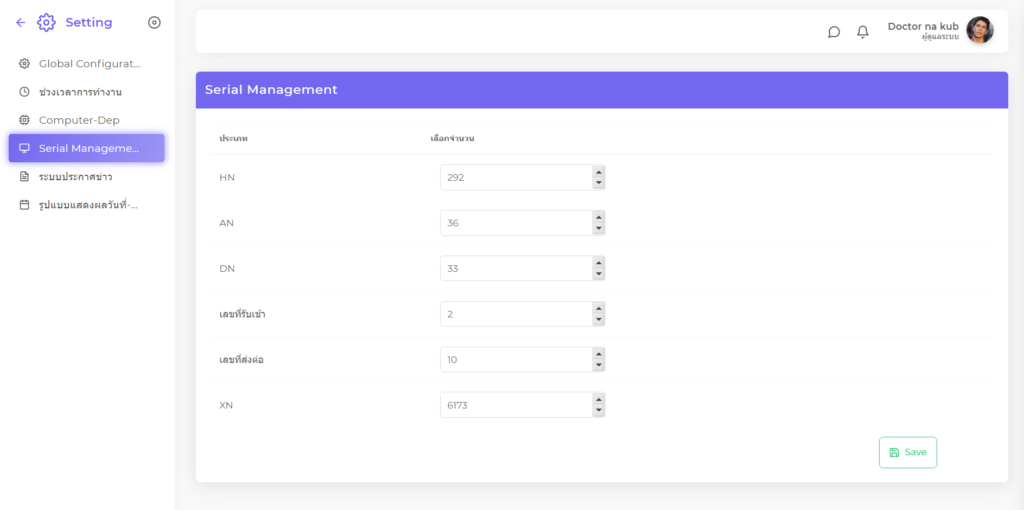Decrease the XN value with down arrow
This screenshot has width=1024, height=510.
[598, 411]
